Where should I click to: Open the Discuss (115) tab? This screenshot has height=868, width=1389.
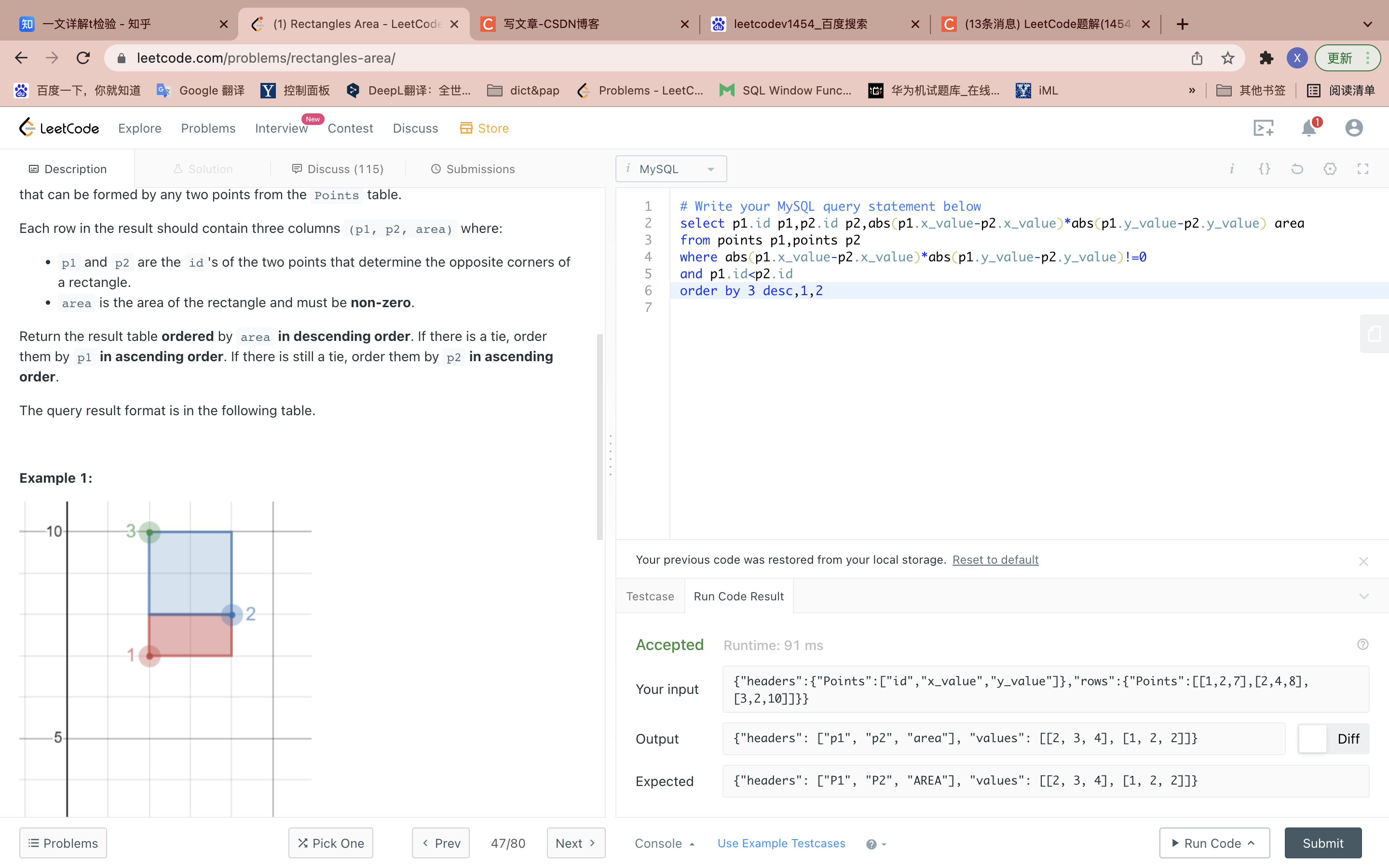tap(338, 169)
